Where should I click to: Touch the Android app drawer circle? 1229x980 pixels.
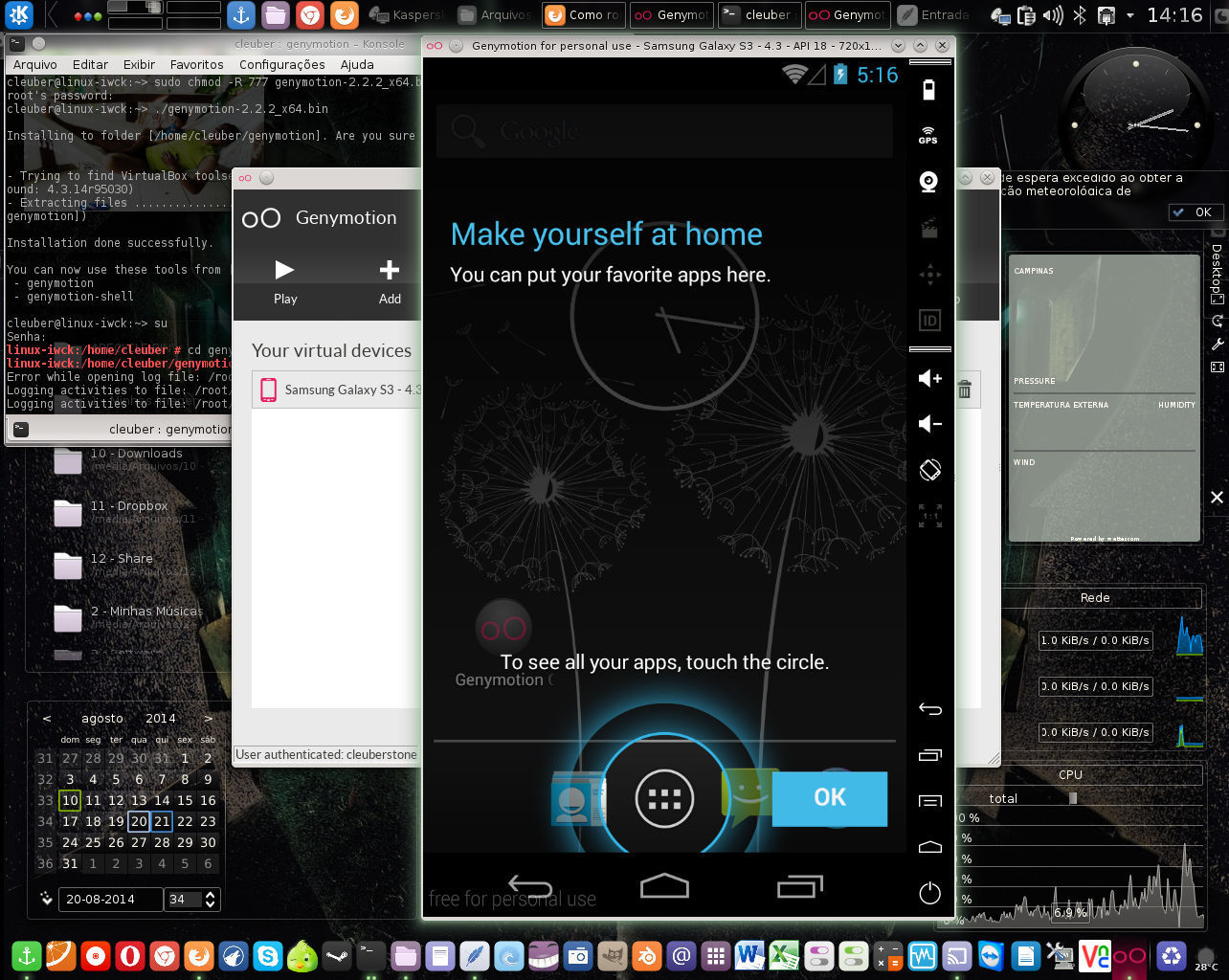[664, 798]
